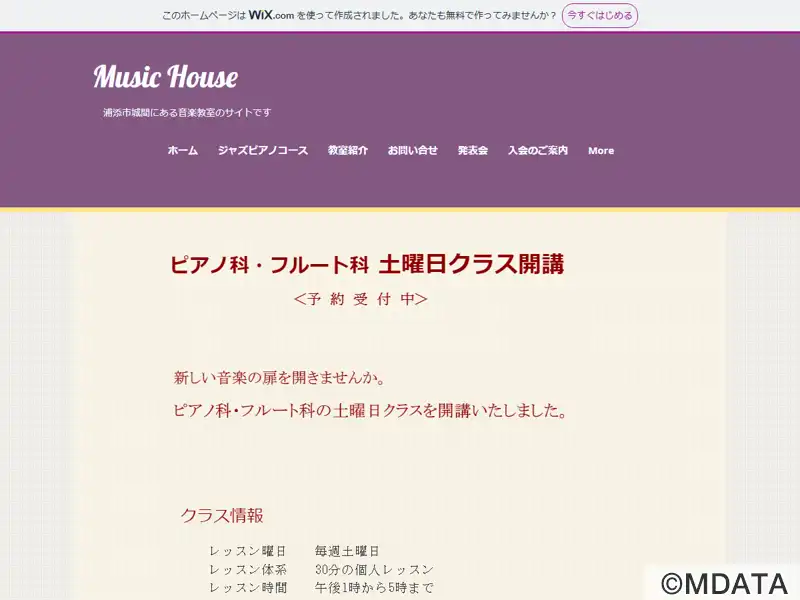Image resolution: width=800 pixels, height=600 pixels.
Task: Click the WiX.com logo in banner
Action: point(271,15)
